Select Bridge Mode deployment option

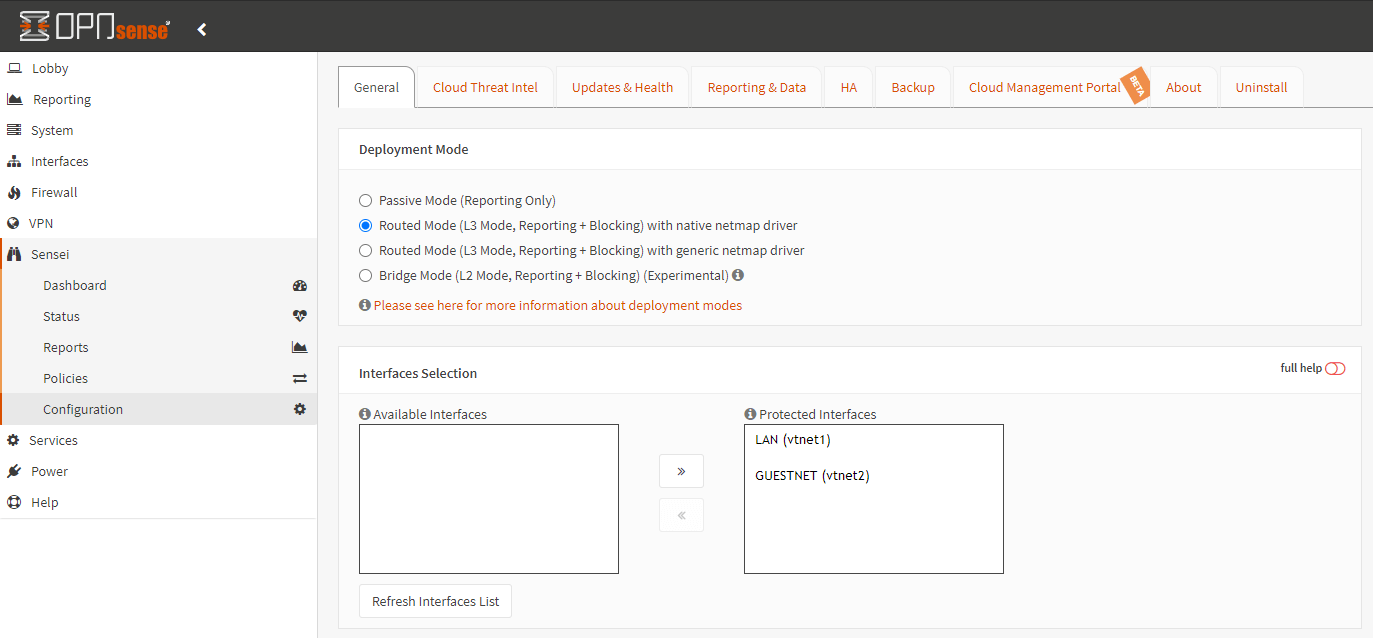(365, 275)
